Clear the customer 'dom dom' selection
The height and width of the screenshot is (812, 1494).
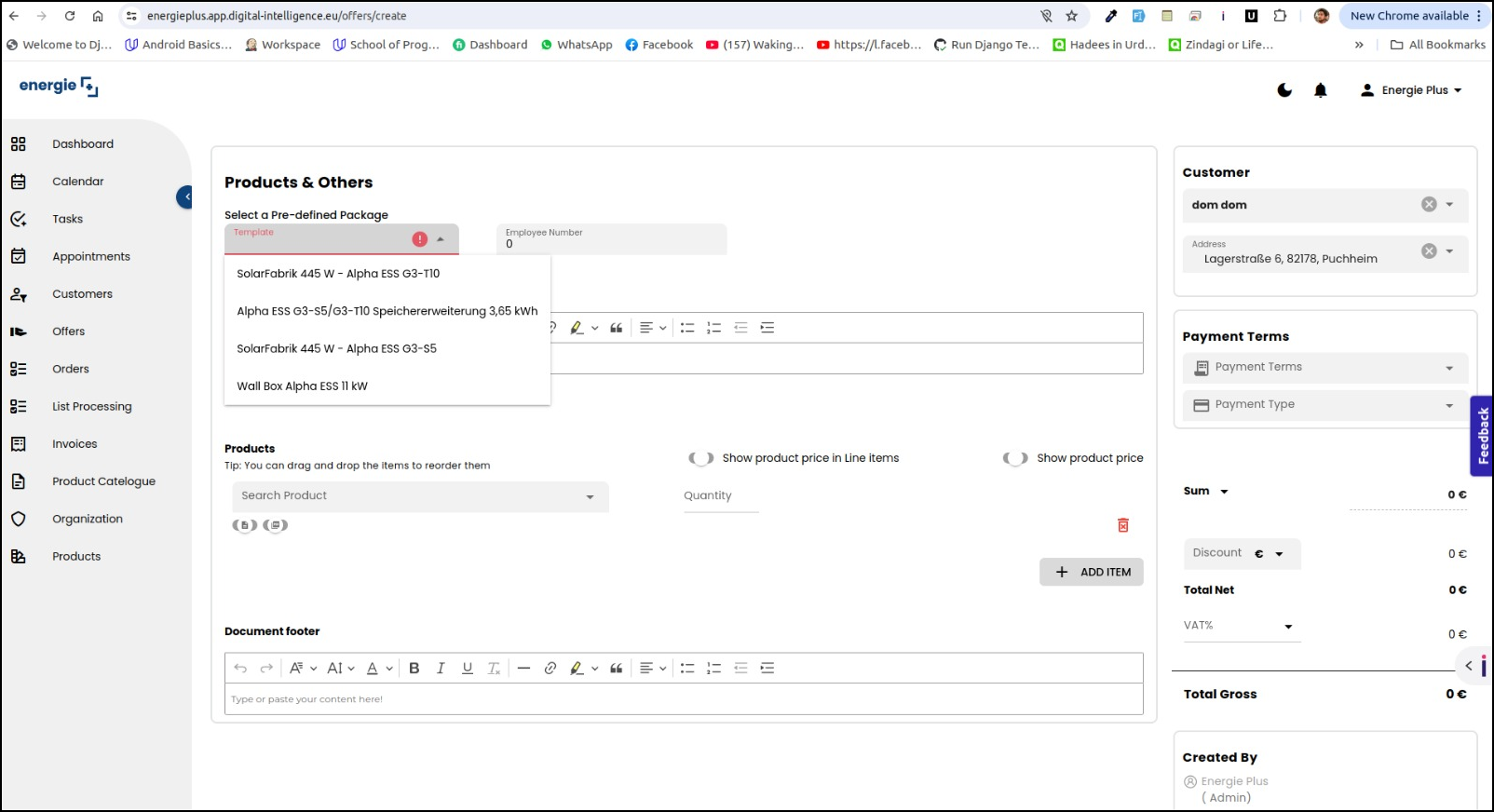tap(1429, 205)
